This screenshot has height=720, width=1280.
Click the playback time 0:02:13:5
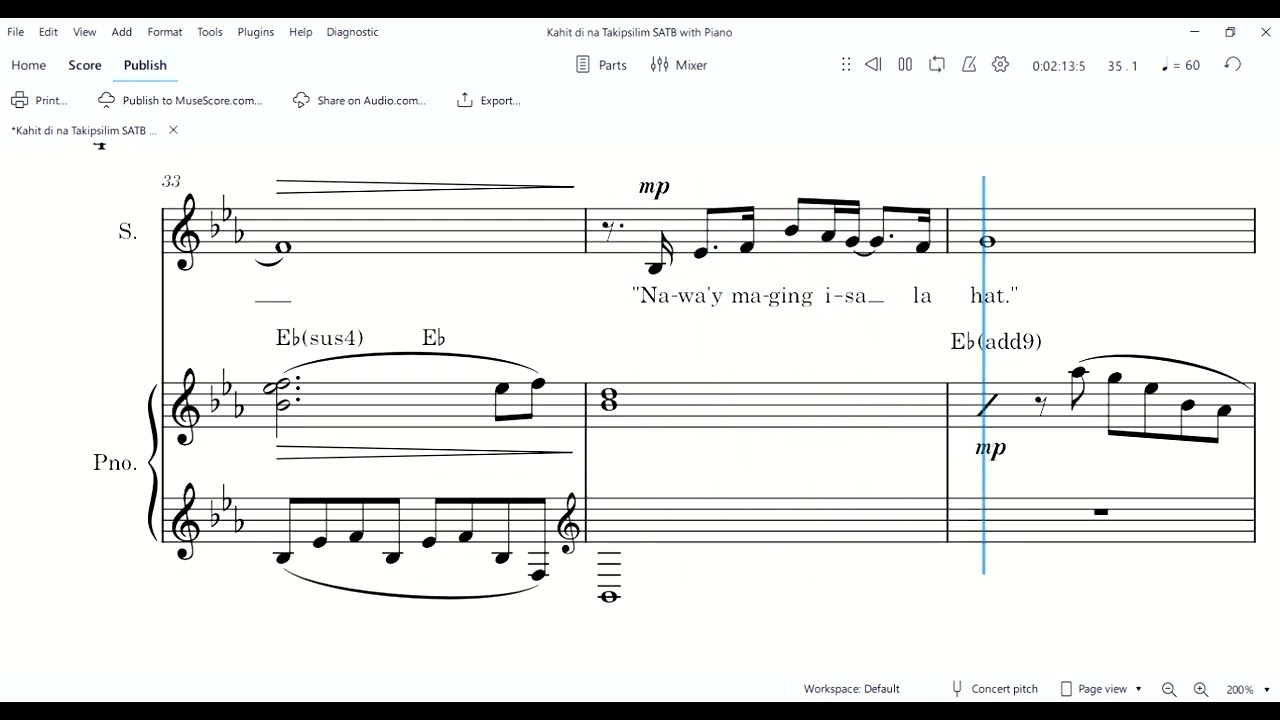1059,66
